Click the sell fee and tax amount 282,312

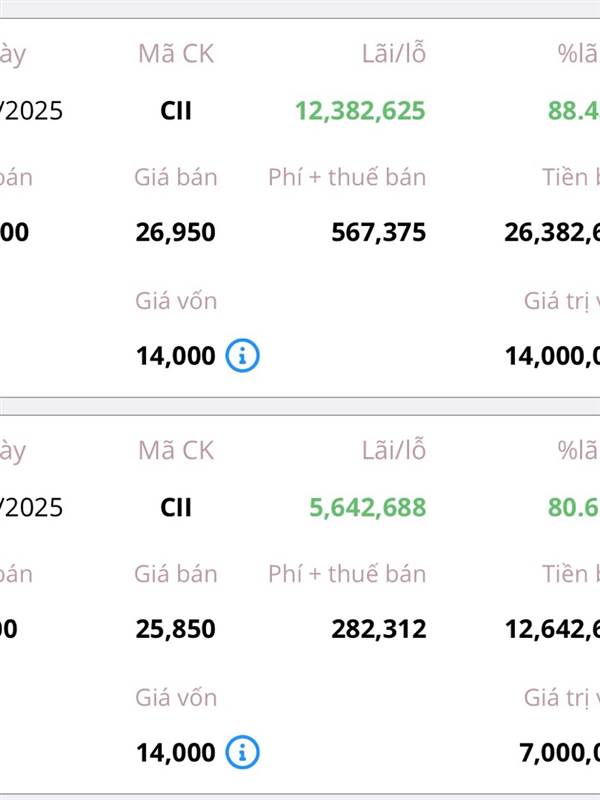click(378, 630)
